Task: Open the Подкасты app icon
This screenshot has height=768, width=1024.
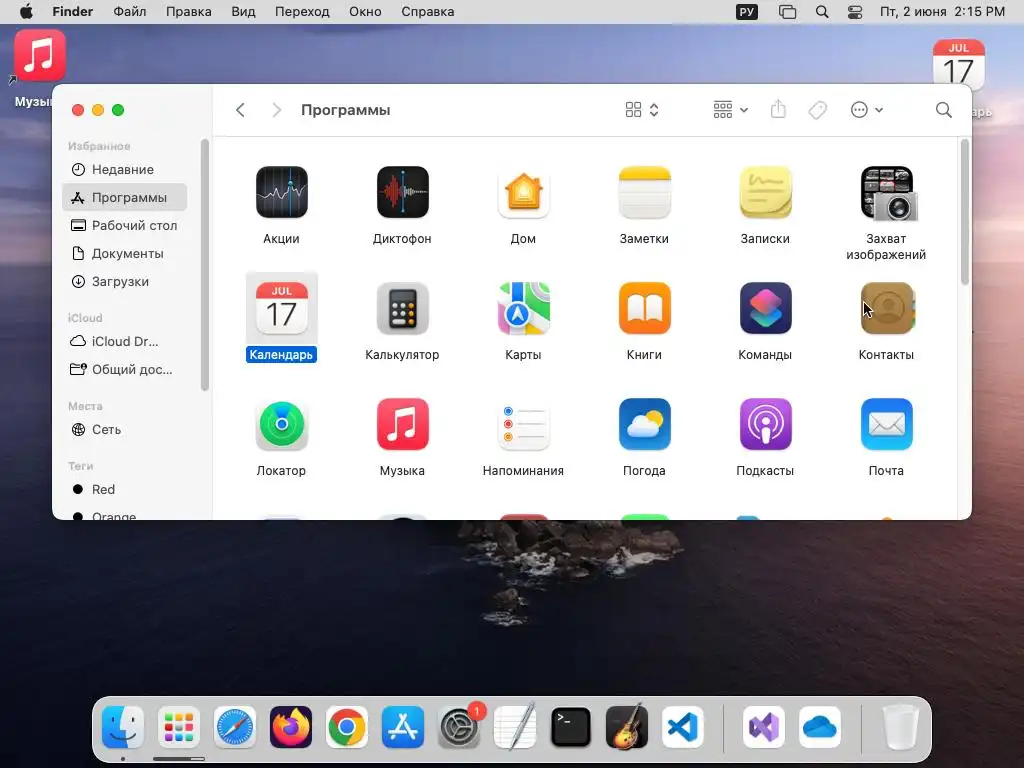Action: (x=765, y=424)
